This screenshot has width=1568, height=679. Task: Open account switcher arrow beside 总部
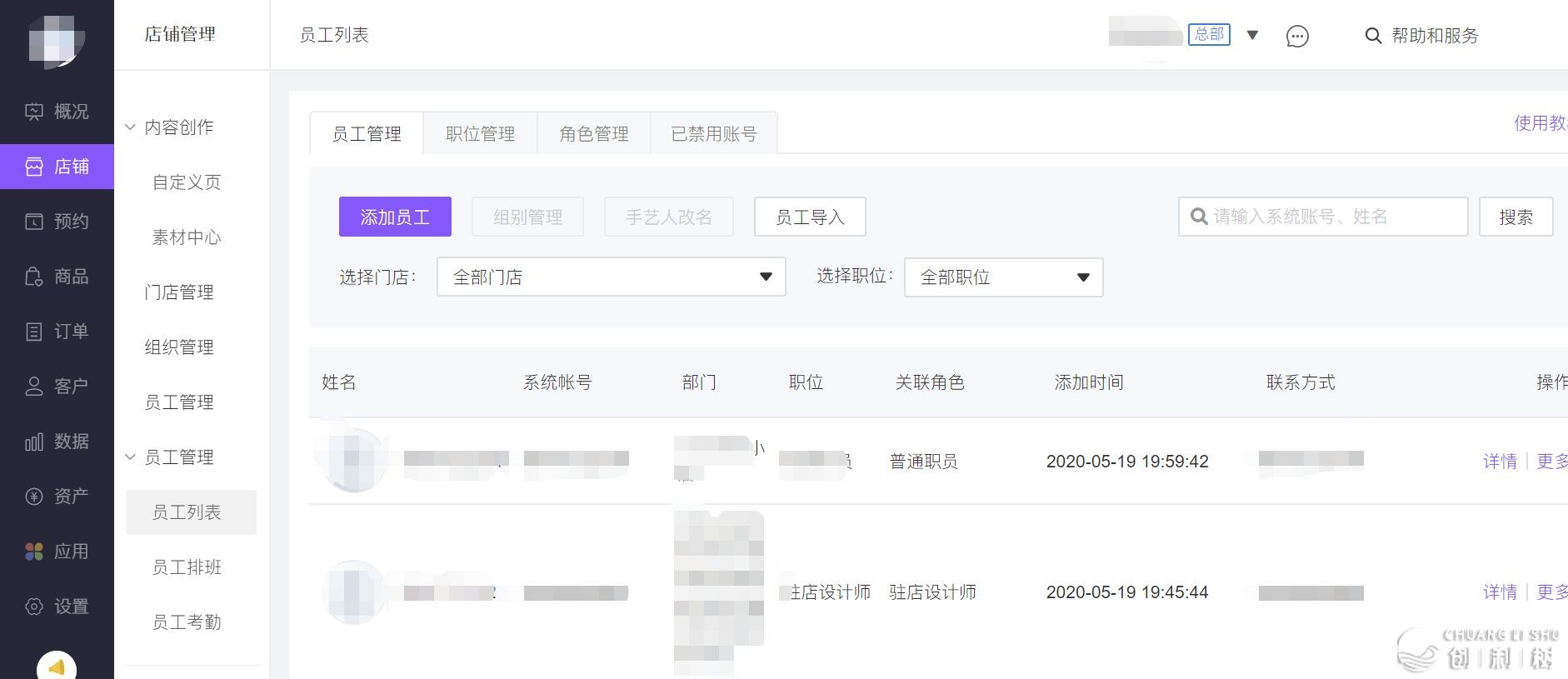coord(1252,35)
